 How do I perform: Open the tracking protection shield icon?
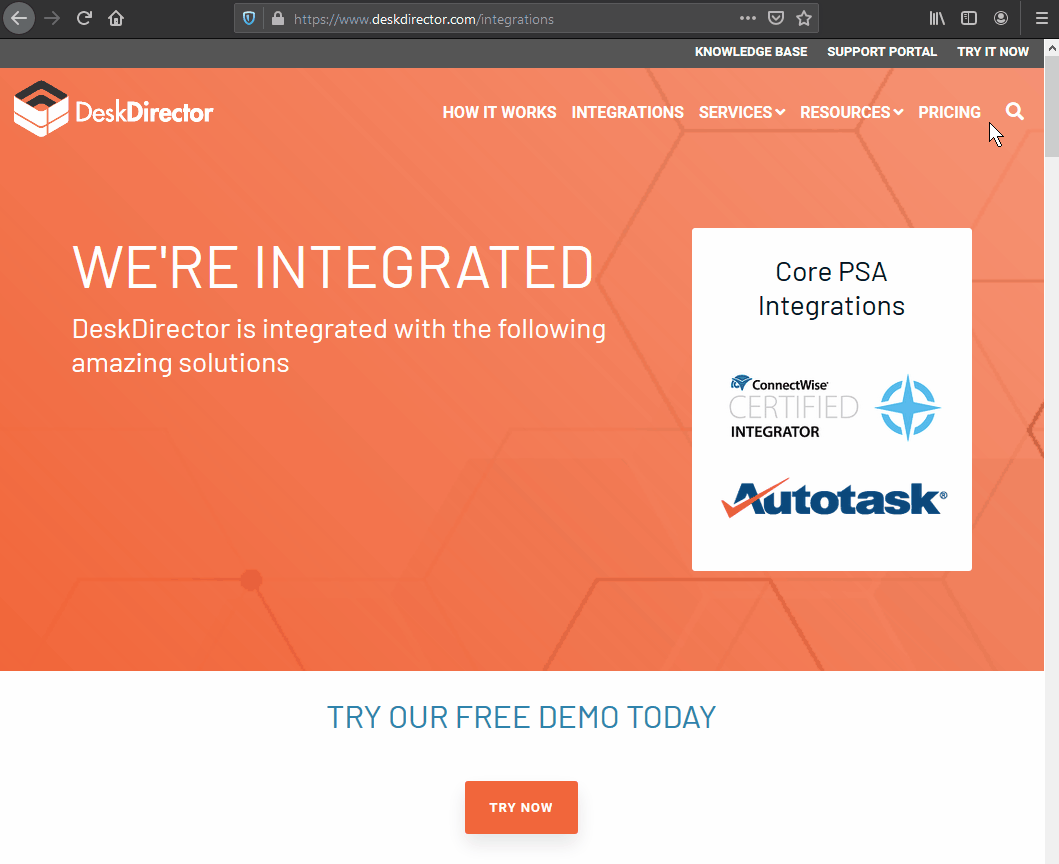249,19
